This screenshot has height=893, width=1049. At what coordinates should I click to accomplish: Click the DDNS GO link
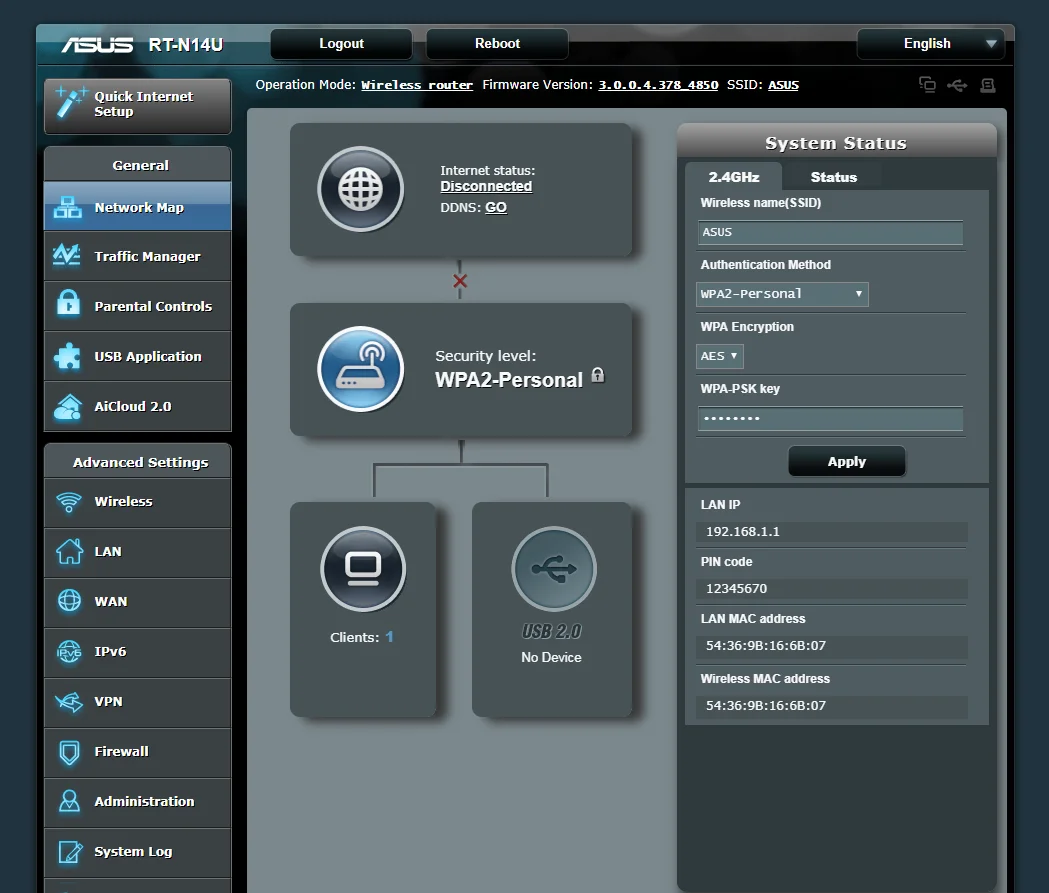(x=496, y=207)
